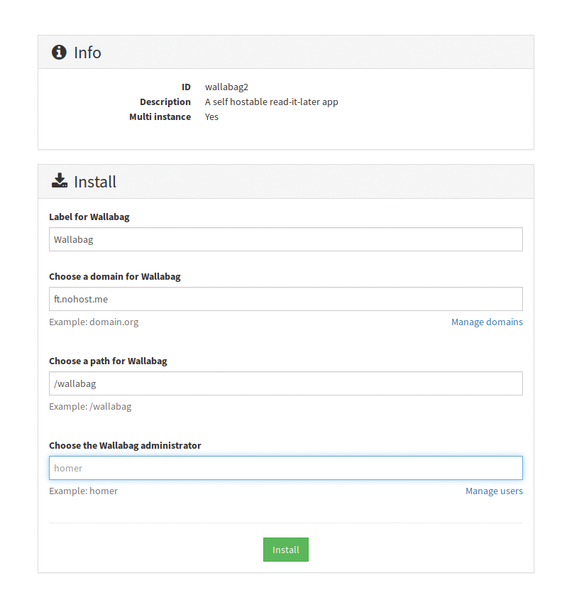Click the ID value wallabag2
The height and width of the screenshot is (600, 579).
click(x=227, y=87)
